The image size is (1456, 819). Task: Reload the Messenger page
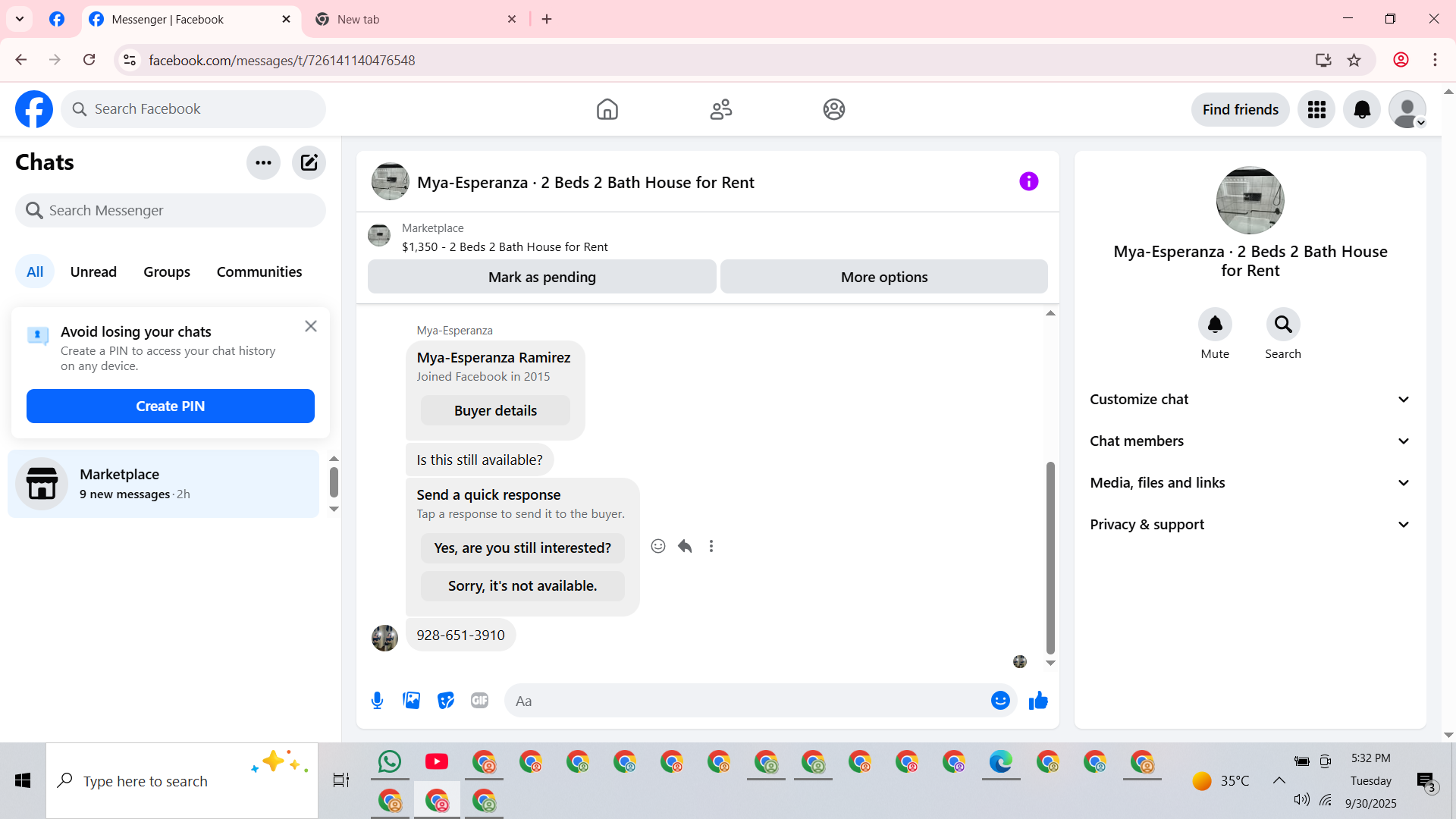tap(89, 60)
